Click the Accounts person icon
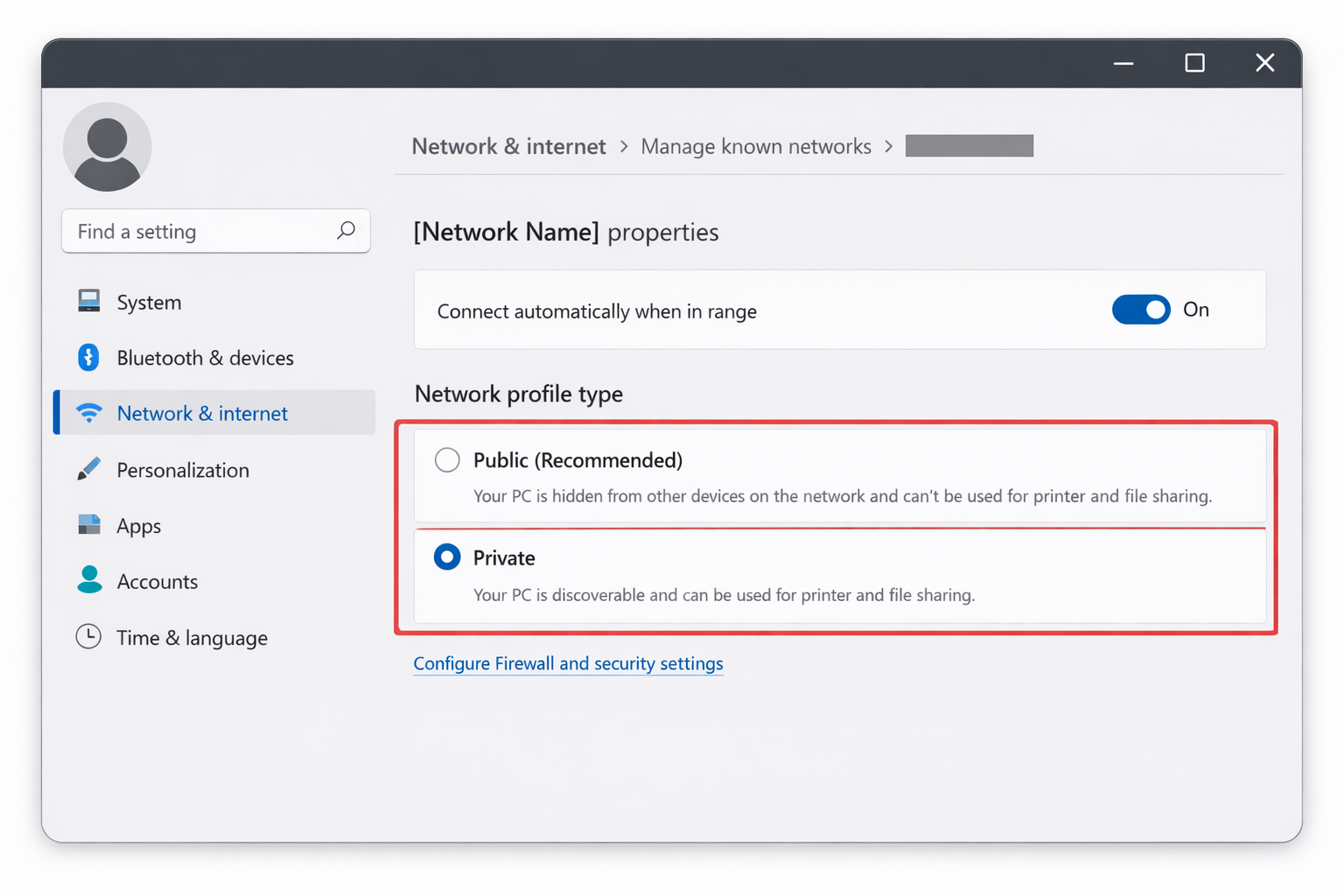The width and height of the screenshot is (1344, 896). point(88,581)
